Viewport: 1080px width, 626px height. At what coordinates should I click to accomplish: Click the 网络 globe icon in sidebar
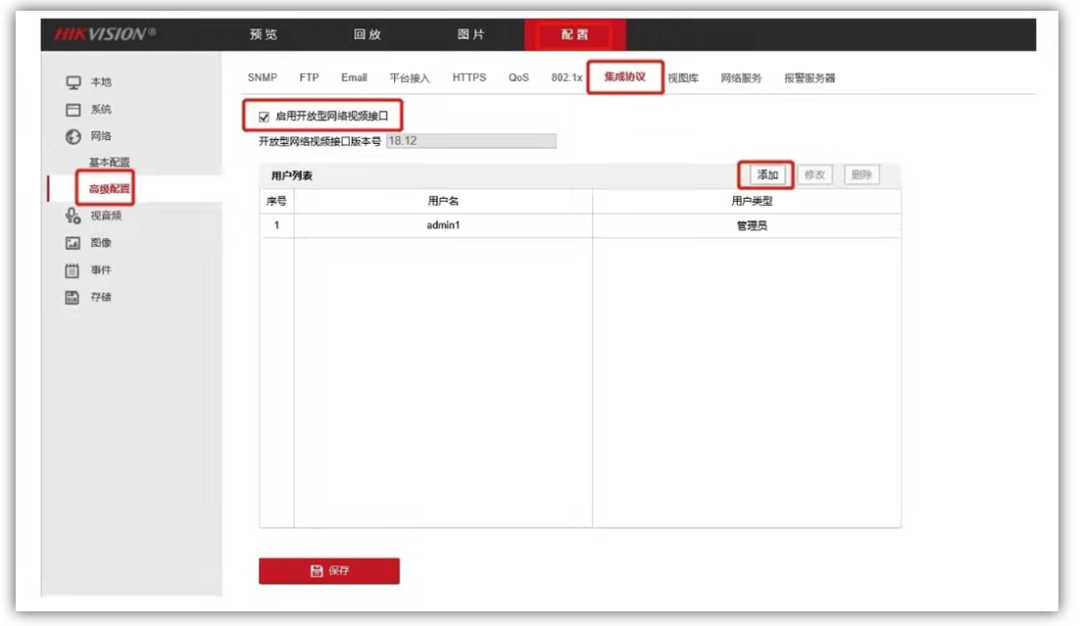pyautogui.click(x=73, y=136)
